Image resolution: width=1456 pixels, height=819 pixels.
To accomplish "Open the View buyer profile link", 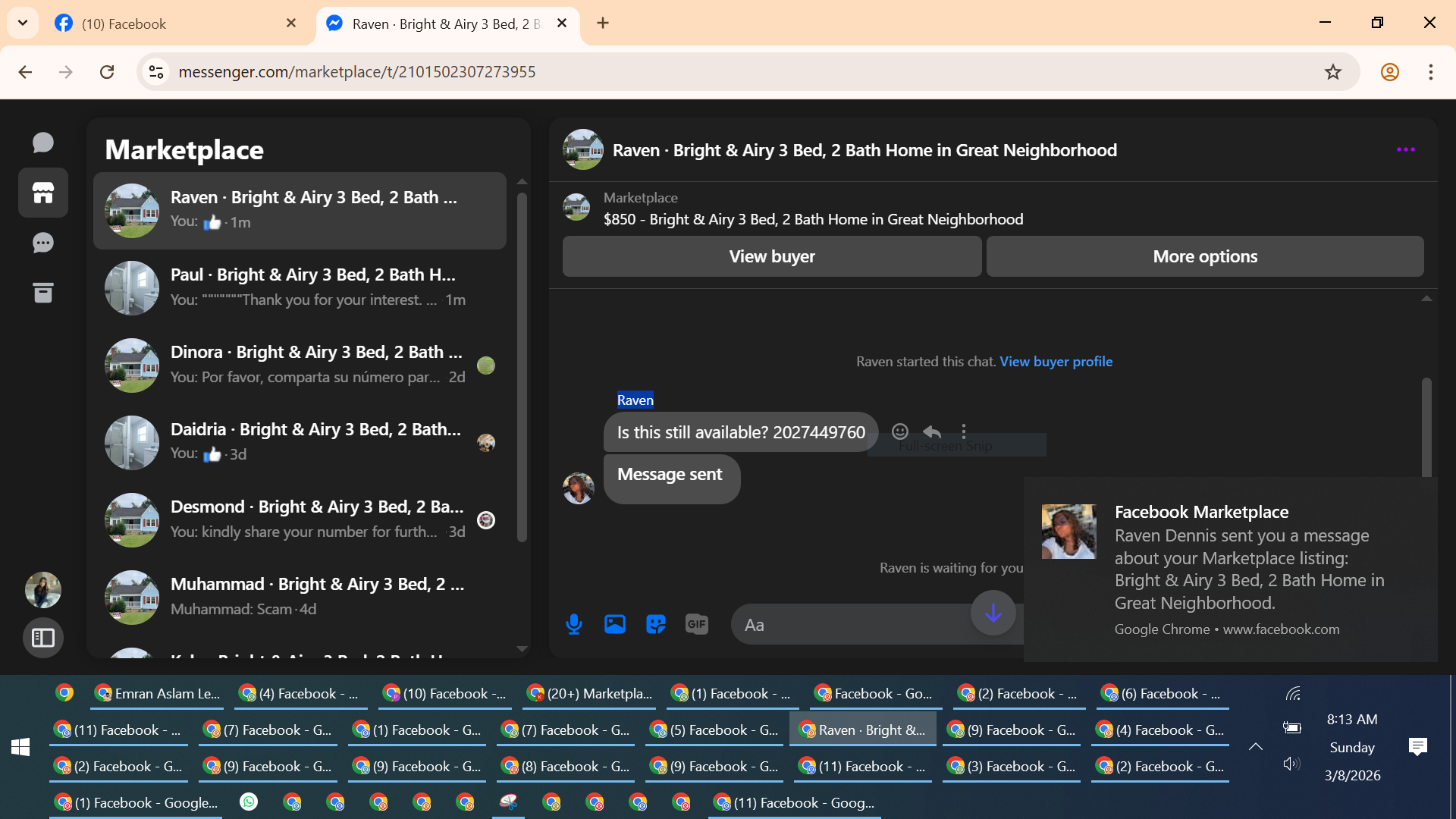I will point(1056,362).
